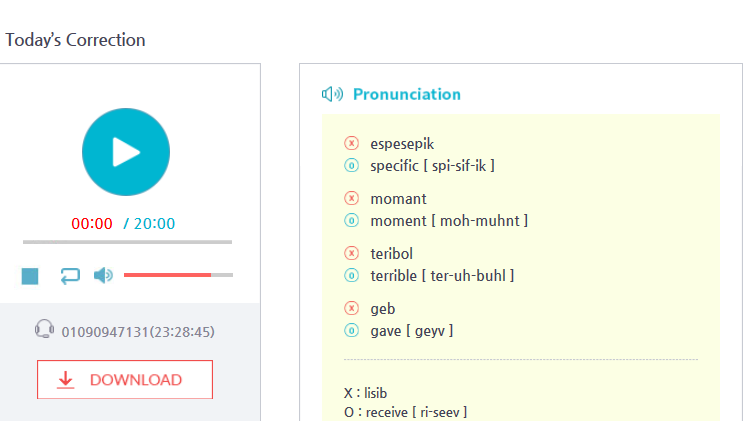Click the red X icon beside teribol
This screenshot has height=421, width=753.
[x=352, y=253]
